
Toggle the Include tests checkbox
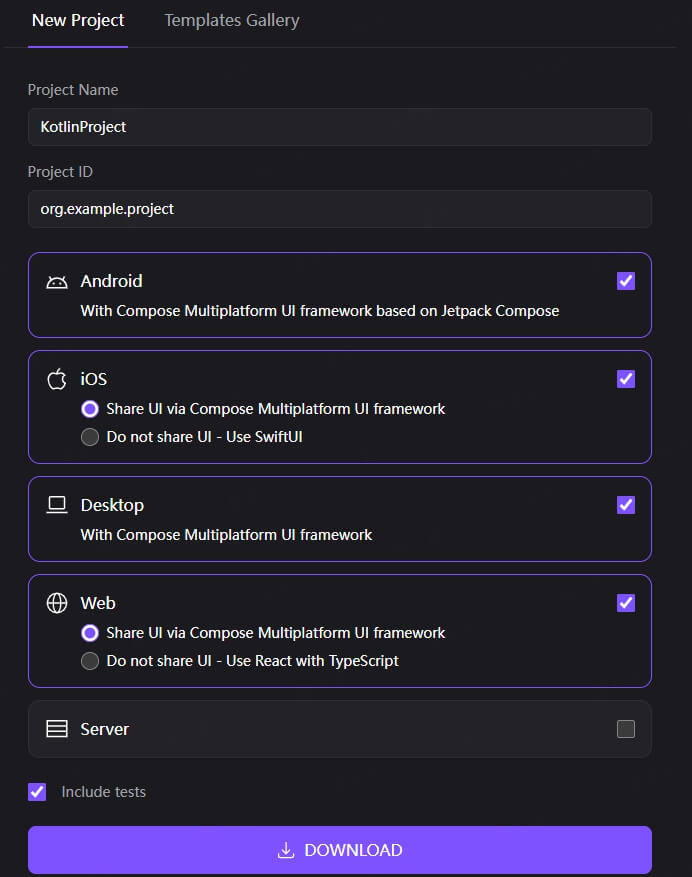(x=37, y=792)
